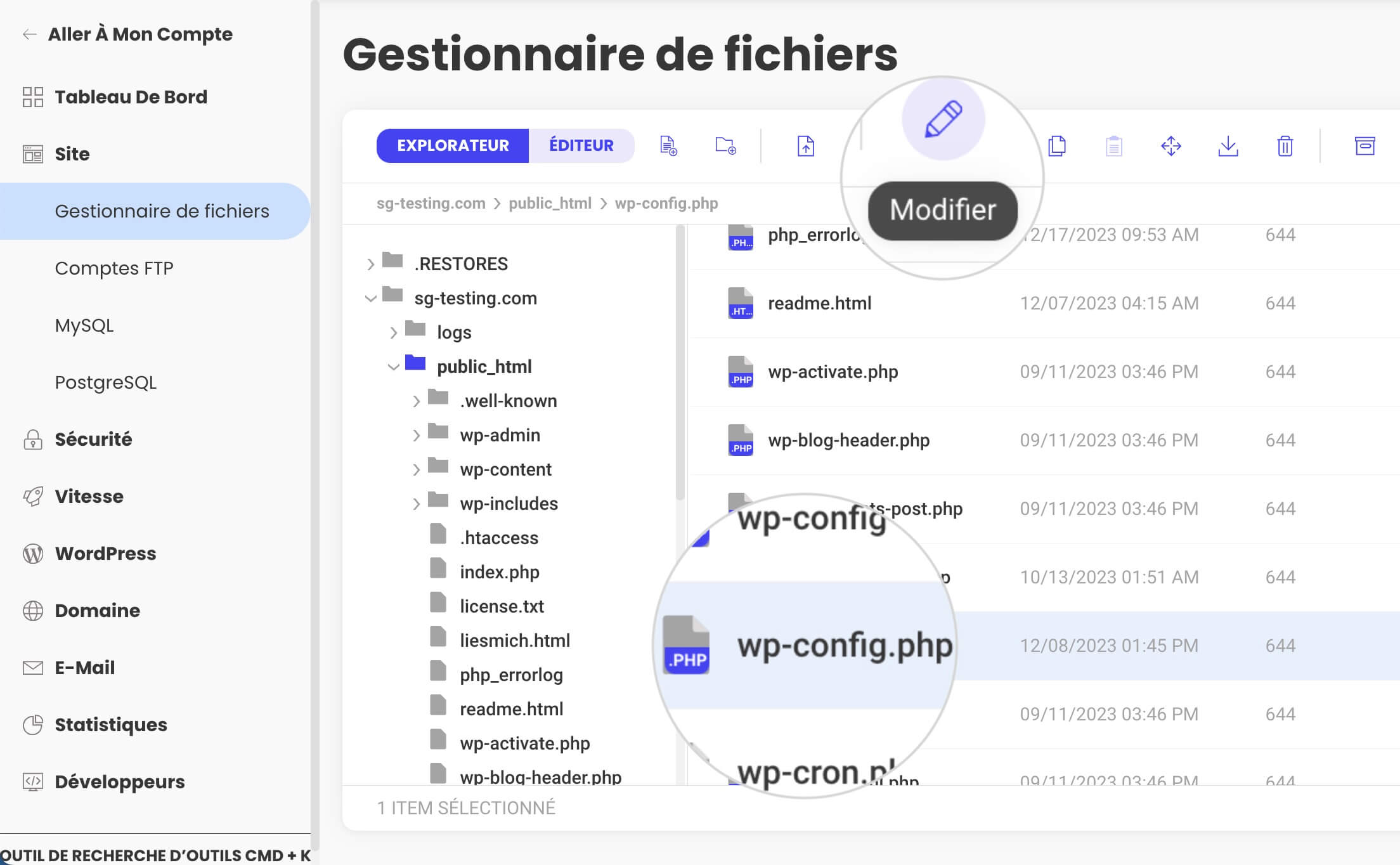Select wp-blog-header.php row in file list
The height and width of the screenshot is (865, 1400).
click(x=1044, y=440)
